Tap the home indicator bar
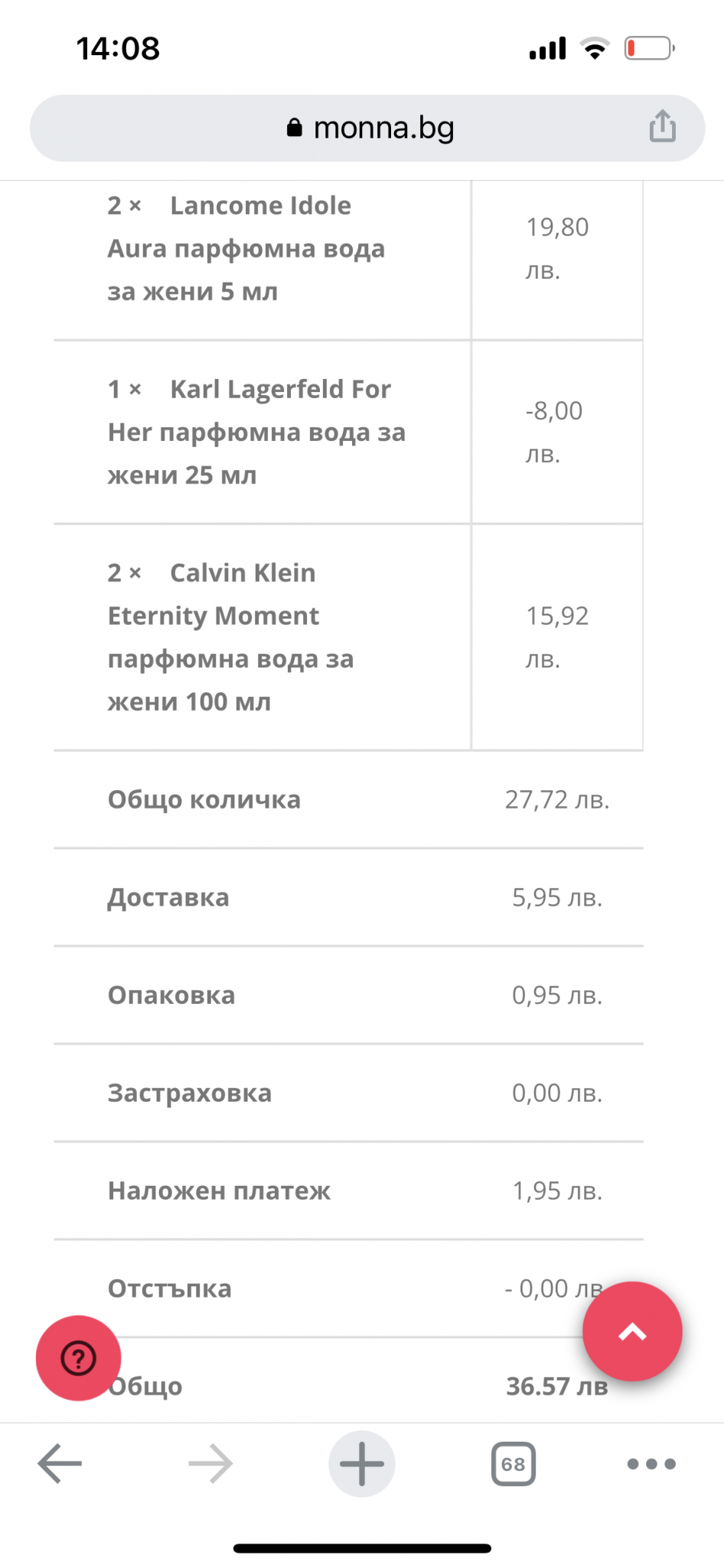724x1568 pixels. tap(362, 1548)
